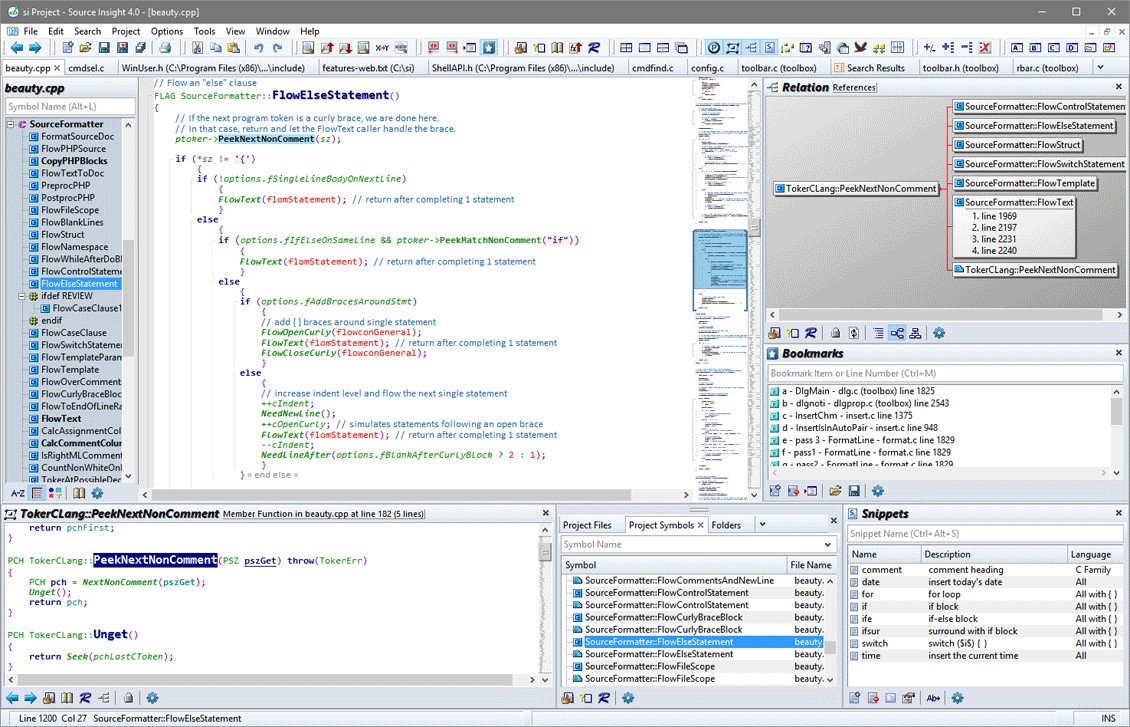Viewport: 1130px width, 727px height.
Task: Click the Ab+ button below the symbols panel
Action: 932,697
